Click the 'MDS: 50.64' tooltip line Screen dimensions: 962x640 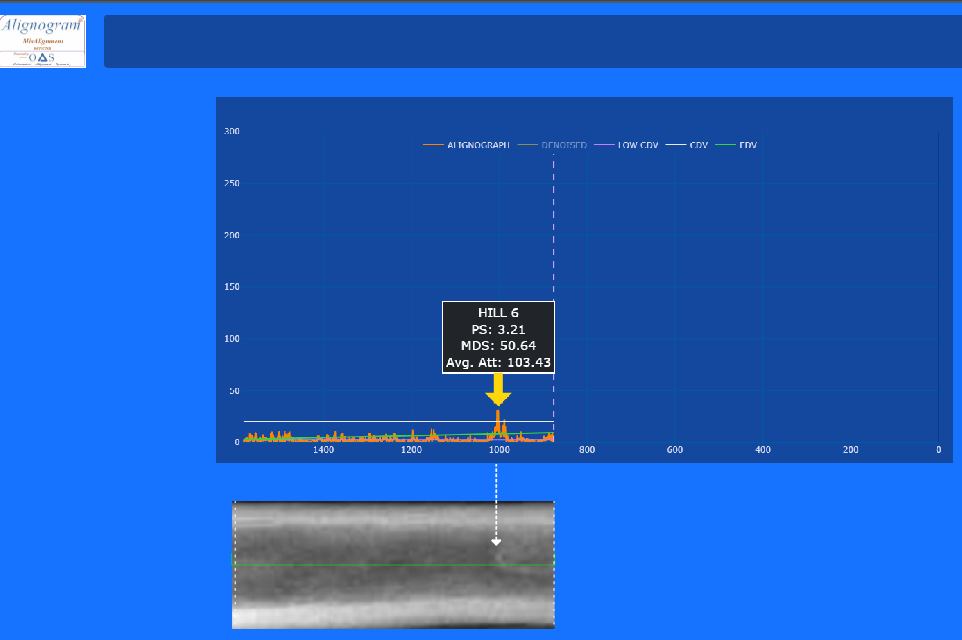pyautogui.click(x=498, y=346)
